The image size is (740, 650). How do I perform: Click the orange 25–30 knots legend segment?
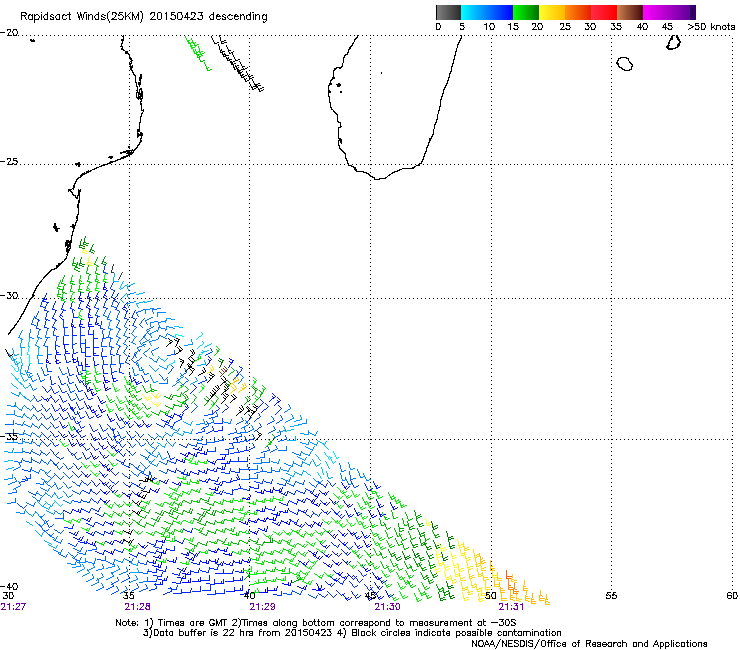(x=578, y=12)
